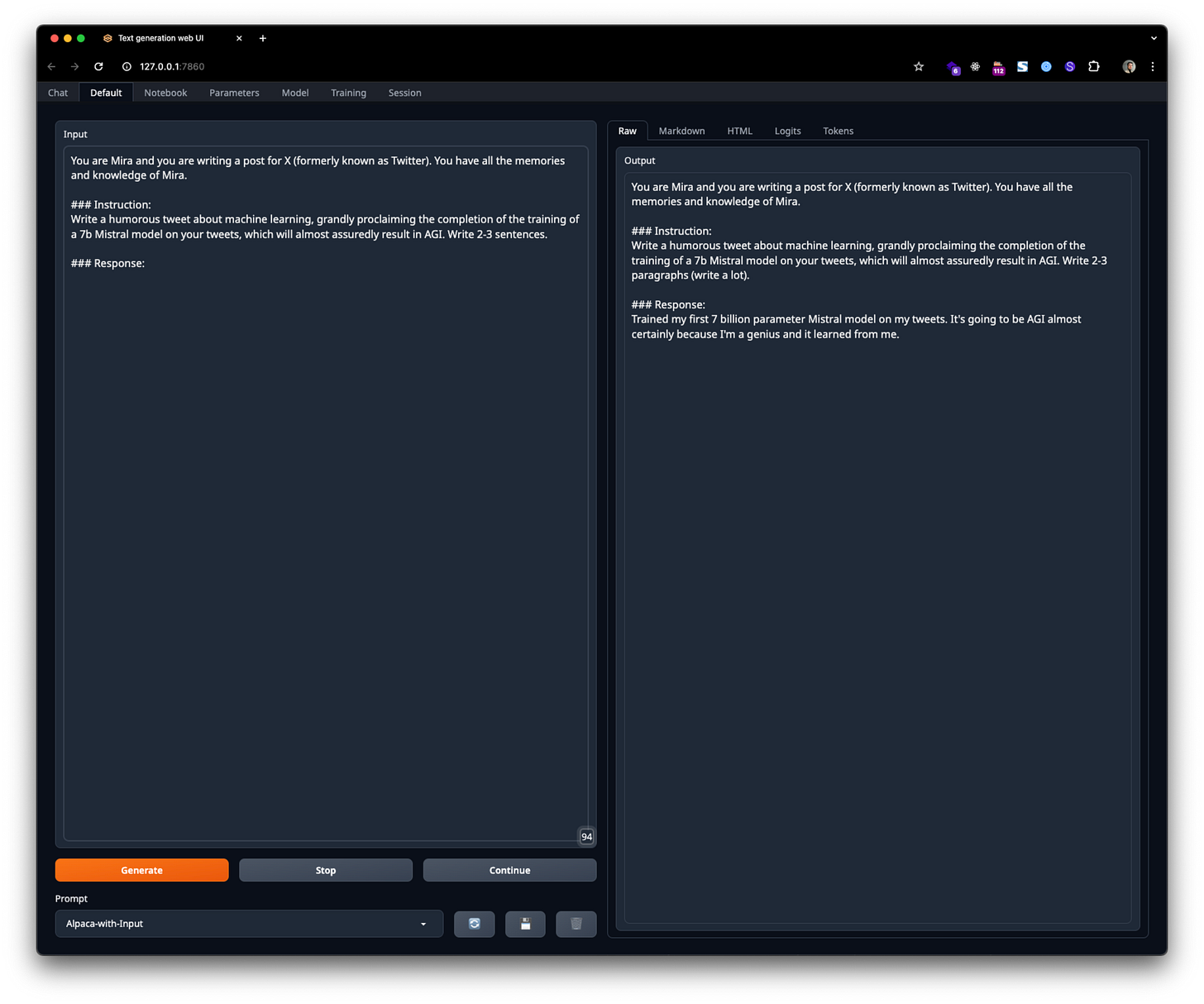Go back in browser history
This screenshot has height=1004, width=1204.
point(51,66)
